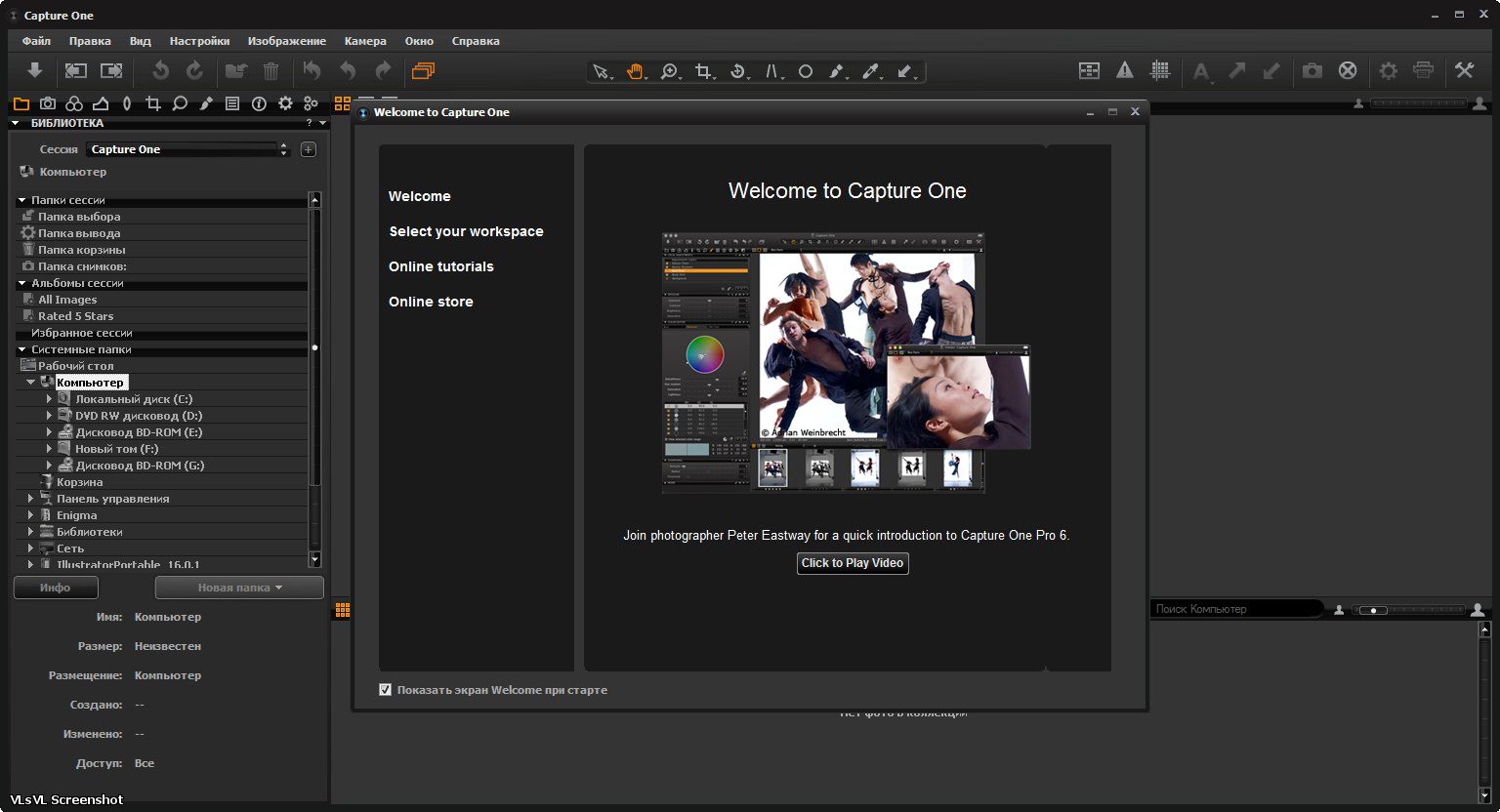The width and height of the screenshot is (1500, 812).
Task: Open the Metadata info tool tab
Action: pos(259,103)
